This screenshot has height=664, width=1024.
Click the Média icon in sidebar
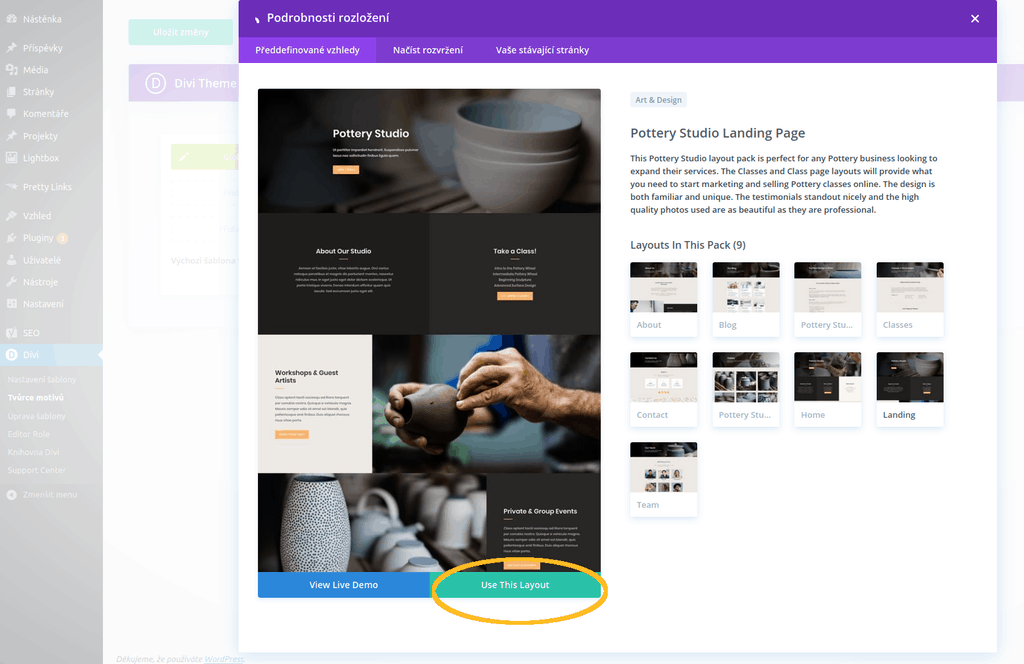(12, 70)
